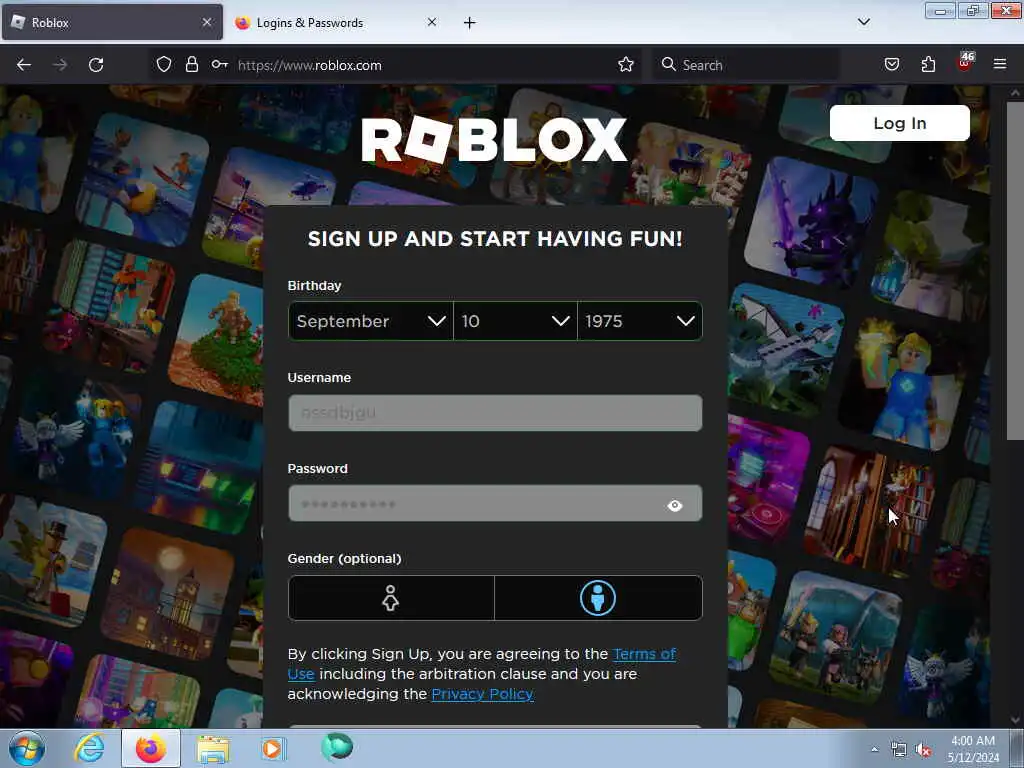Open the birthday year dropdown
Image resolution: width=1024 pixels, height=768 pixels.
(639, 321)
